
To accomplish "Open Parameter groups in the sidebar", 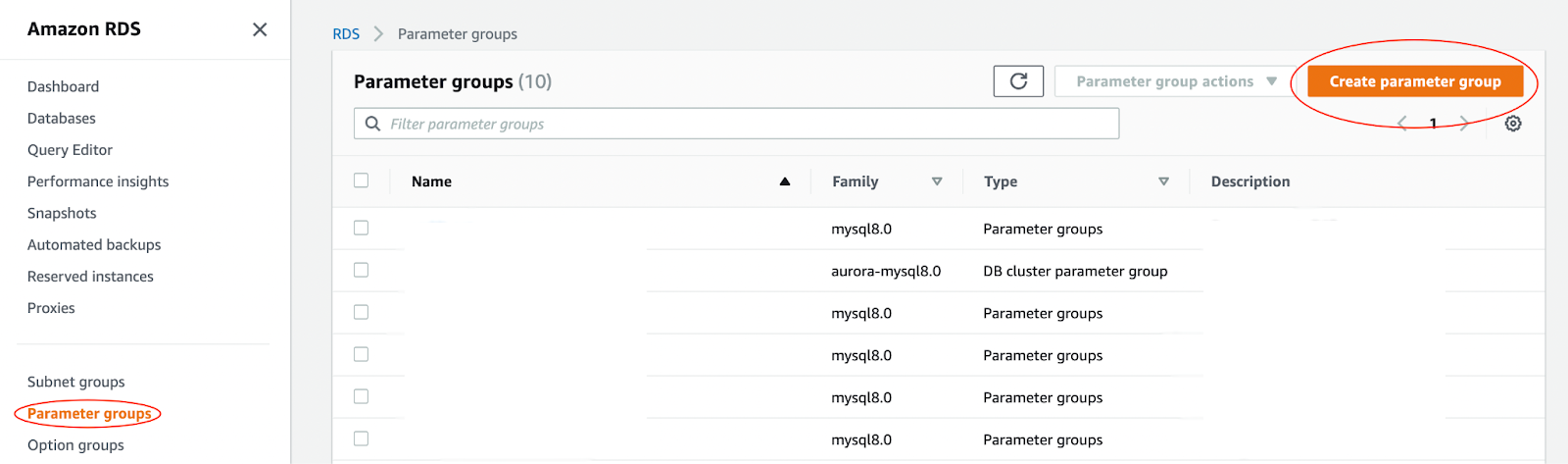I will 89,414.
